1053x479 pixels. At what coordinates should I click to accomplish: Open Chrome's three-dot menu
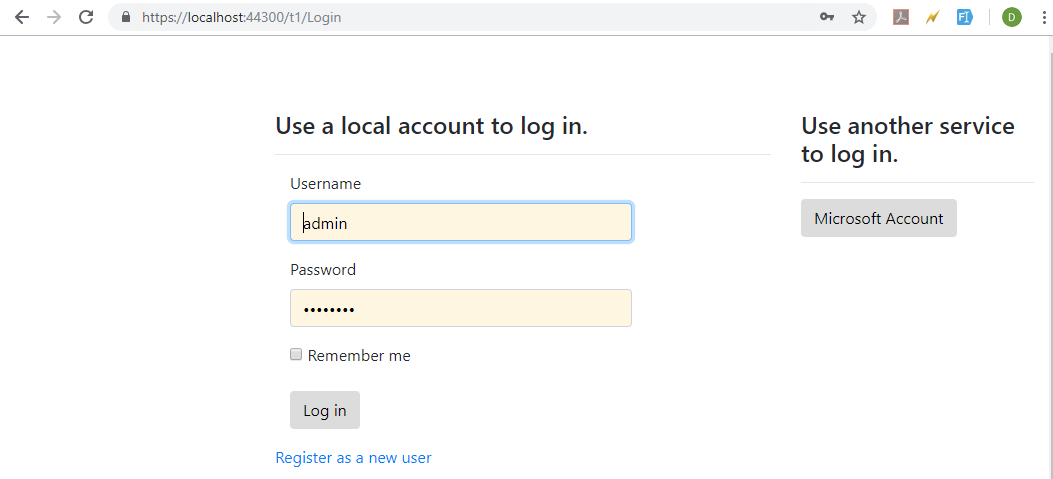(1044, 17)
